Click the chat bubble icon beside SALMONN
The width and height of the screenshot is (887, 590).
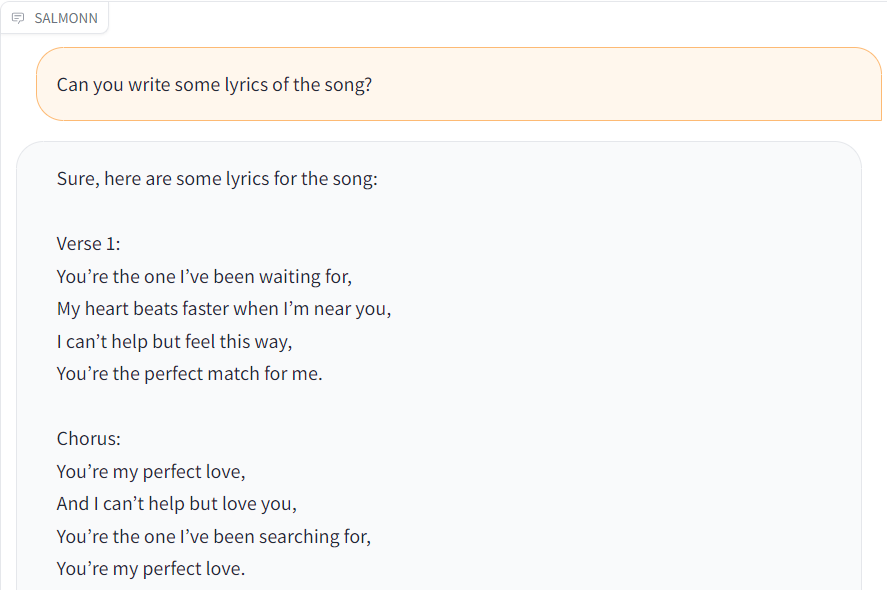[x=18, y=18]
